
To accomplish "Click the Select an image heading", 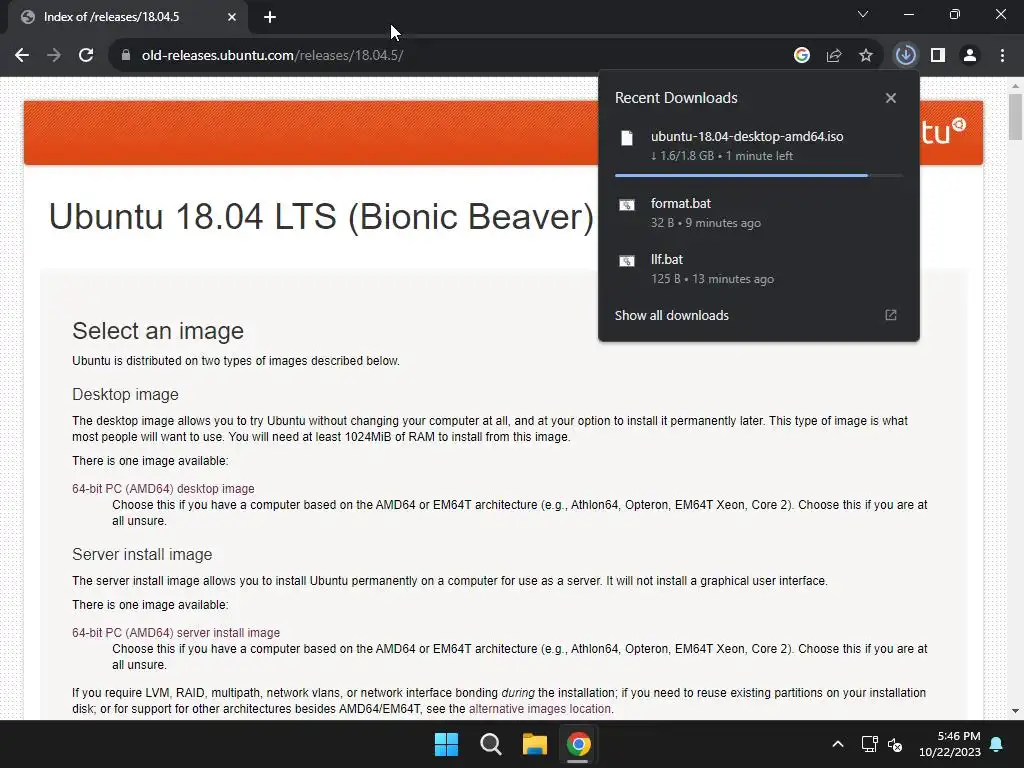I will point(158,331).
